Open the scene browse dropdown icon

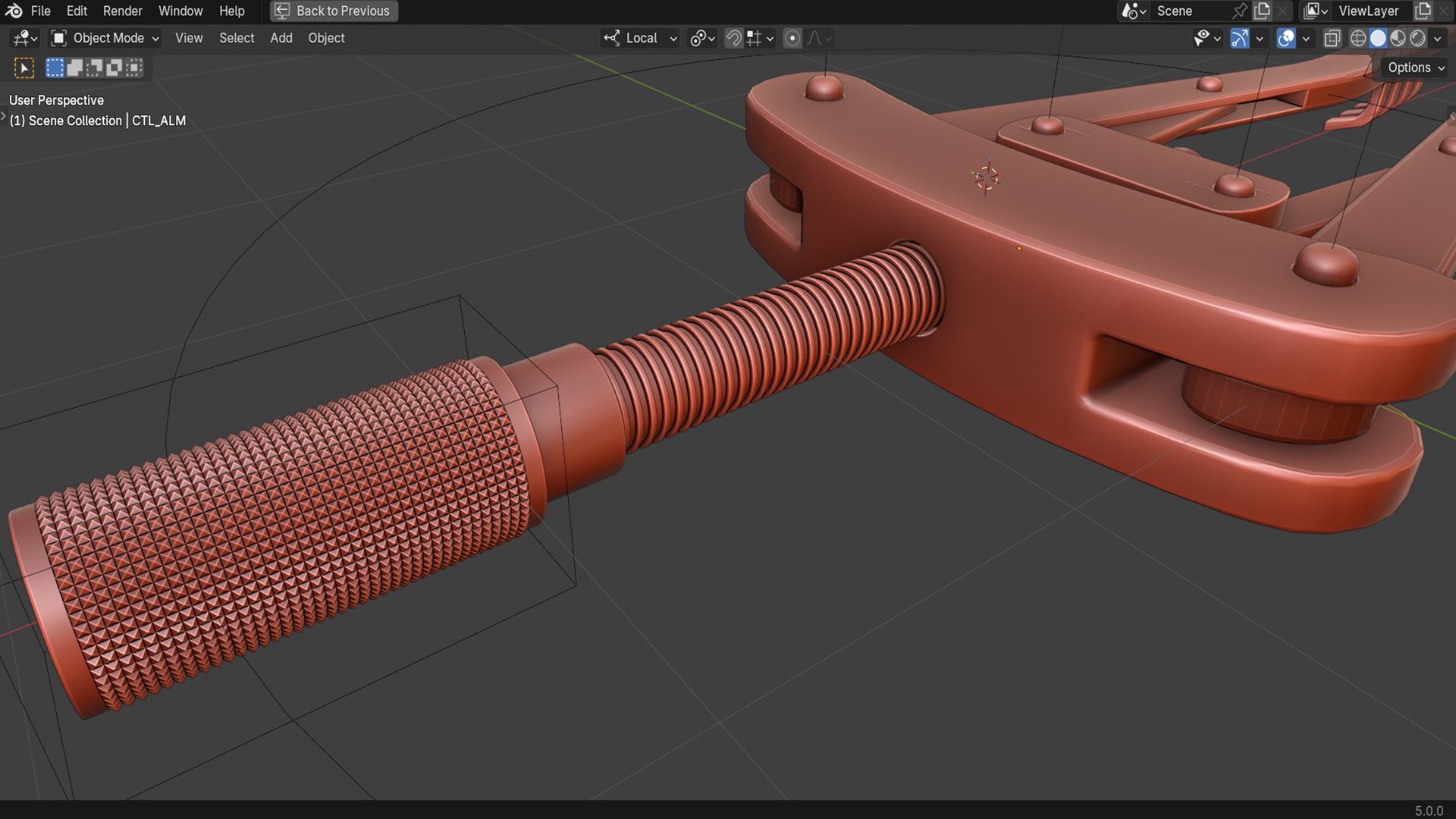pyautogui.click(x=1134, y=11)
